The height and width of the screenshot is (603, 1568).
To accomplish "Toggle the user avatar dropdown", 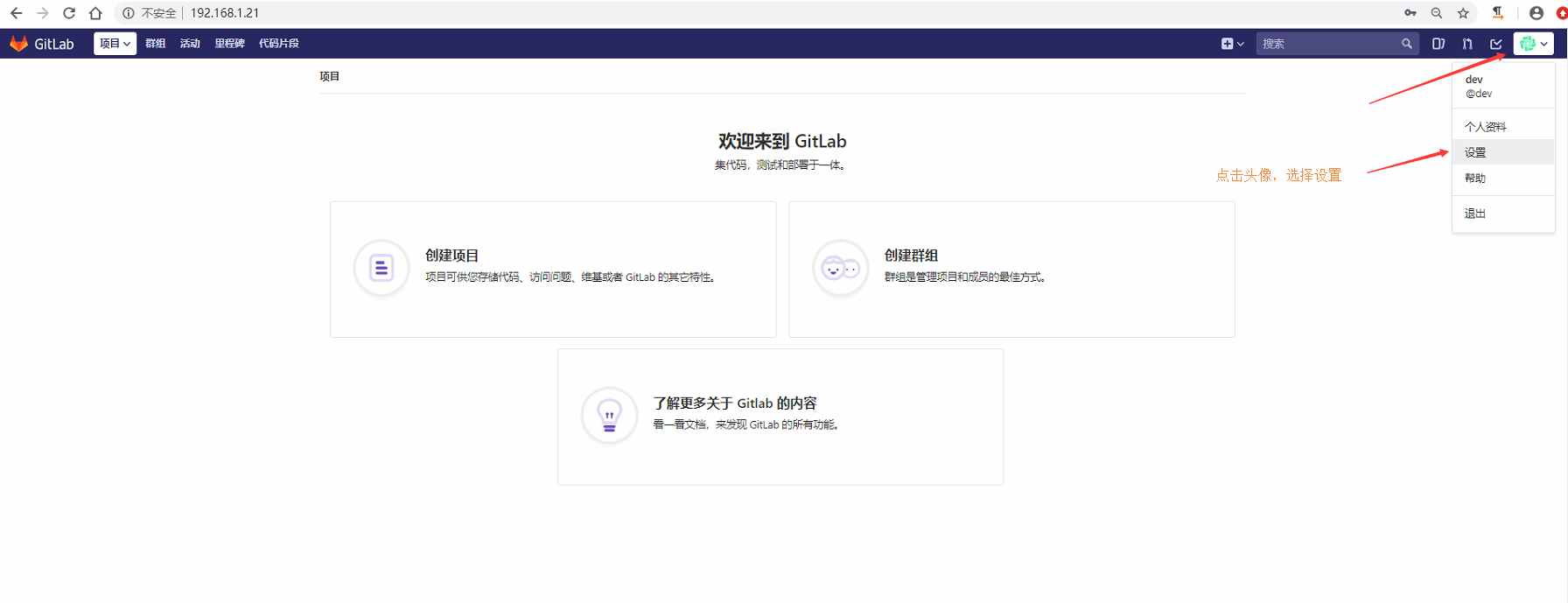I will 1534,44.
